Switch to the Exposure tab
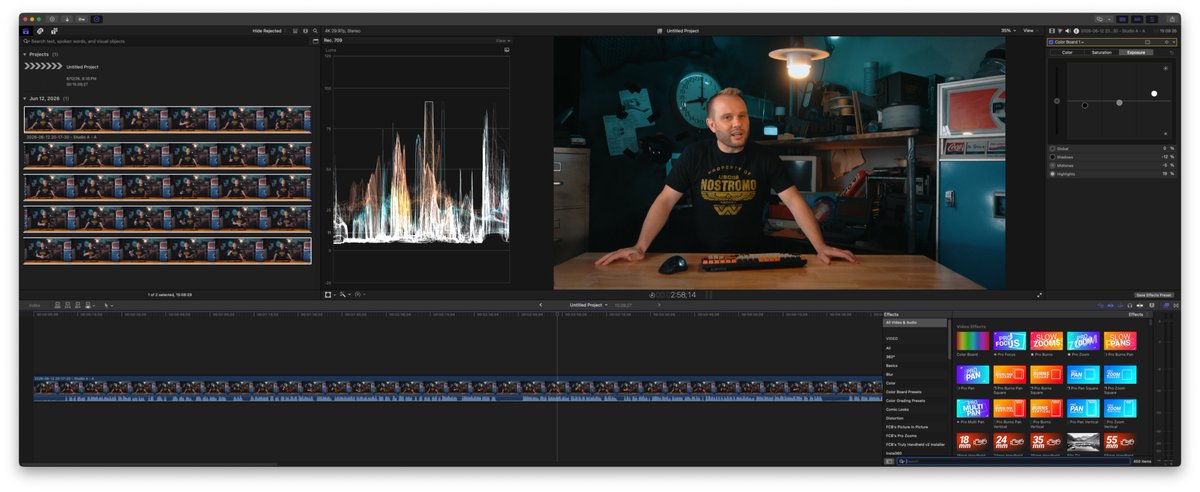The image size is (1200, 492). [x=1136, y=52]
